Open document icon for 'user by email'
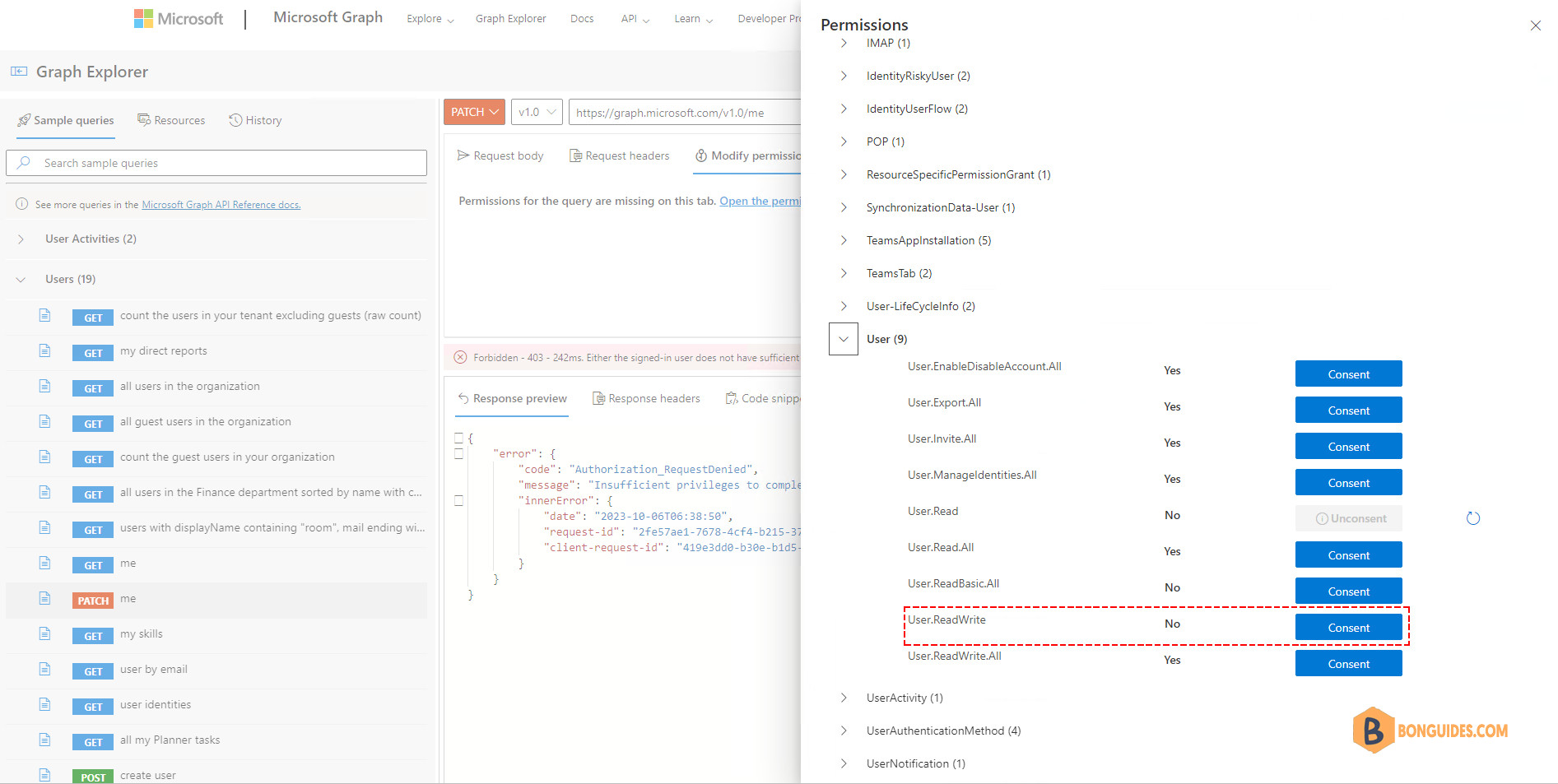The height and width of the screenshot is (784, 1558). point(45,669)
